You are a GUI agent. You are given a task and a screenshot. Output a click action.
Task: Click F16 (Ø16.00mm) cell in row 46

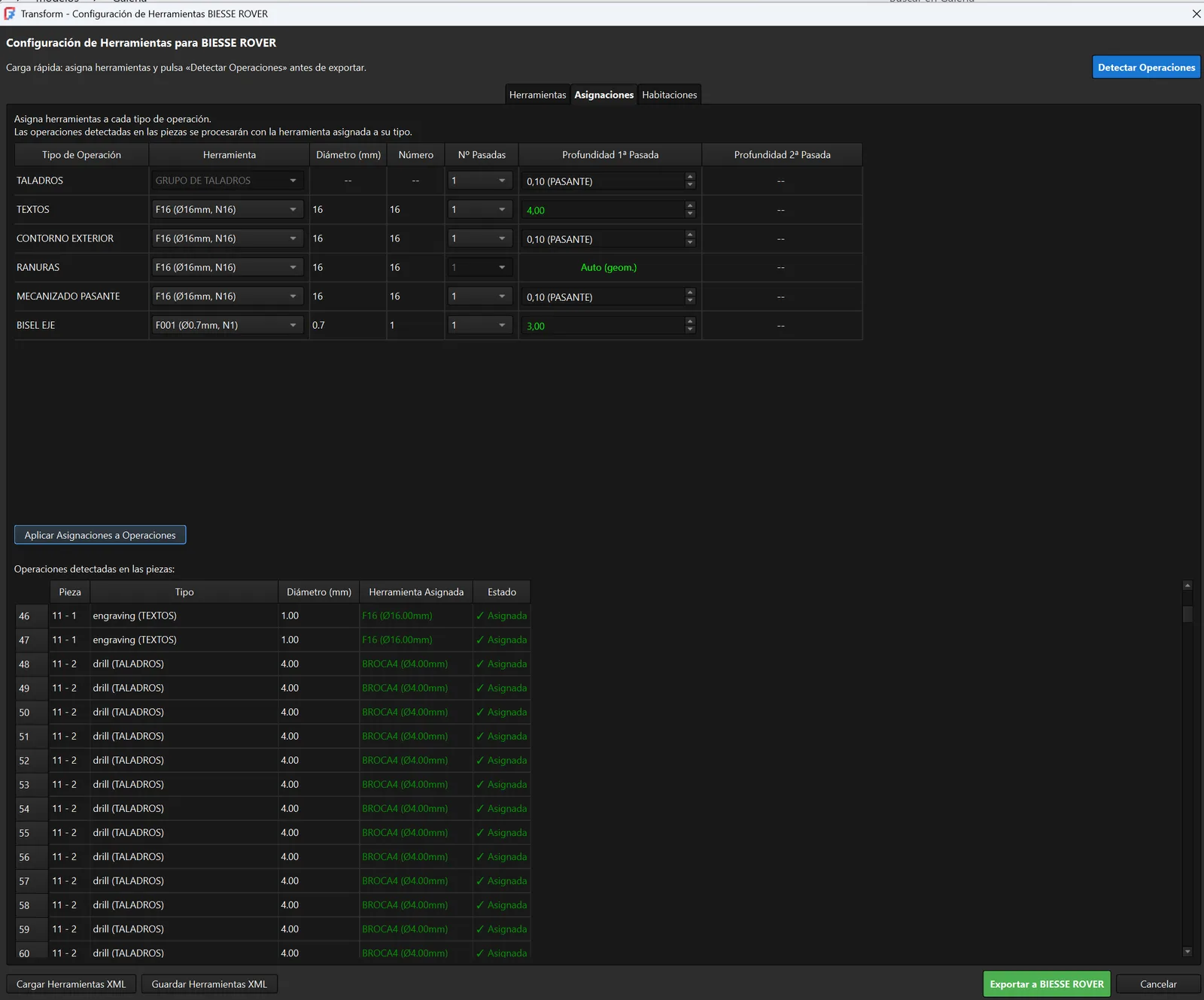416,616
